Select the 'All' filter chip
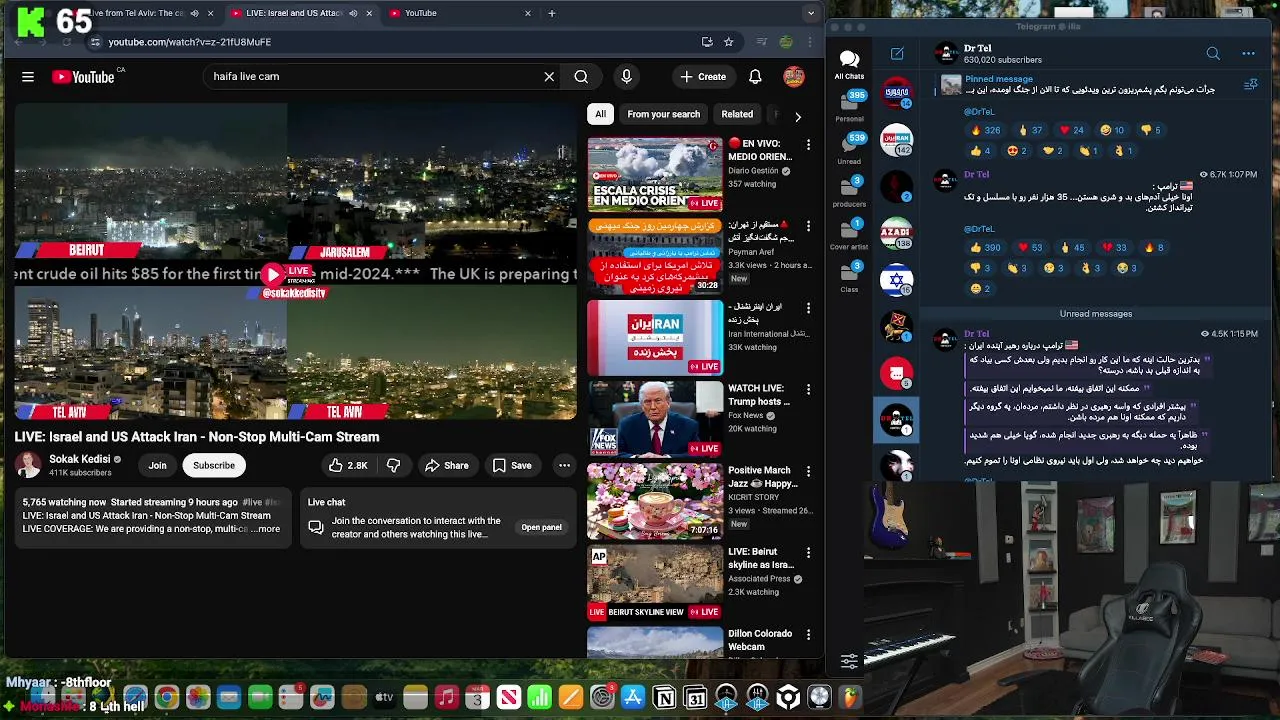 point(600,114)
